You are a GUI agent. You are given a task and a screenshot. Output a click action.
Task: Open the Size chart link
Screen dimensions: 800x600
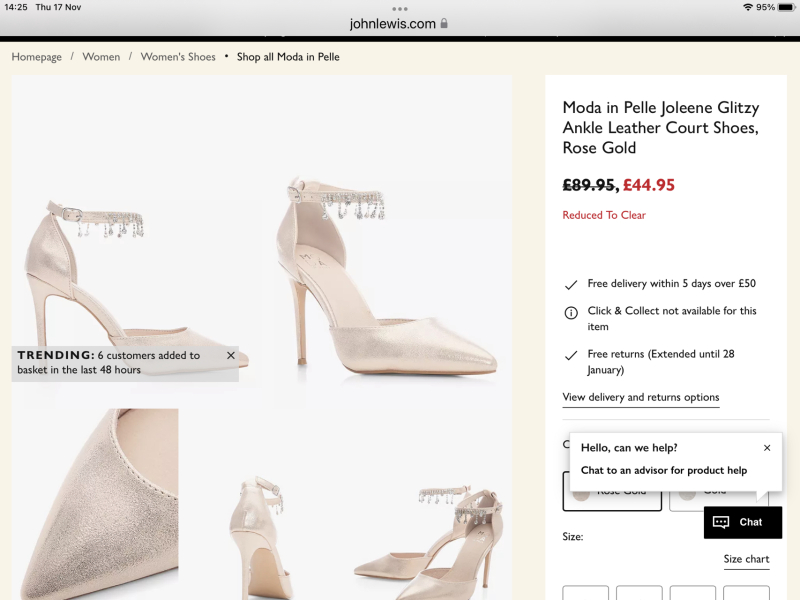click(746, 559)
